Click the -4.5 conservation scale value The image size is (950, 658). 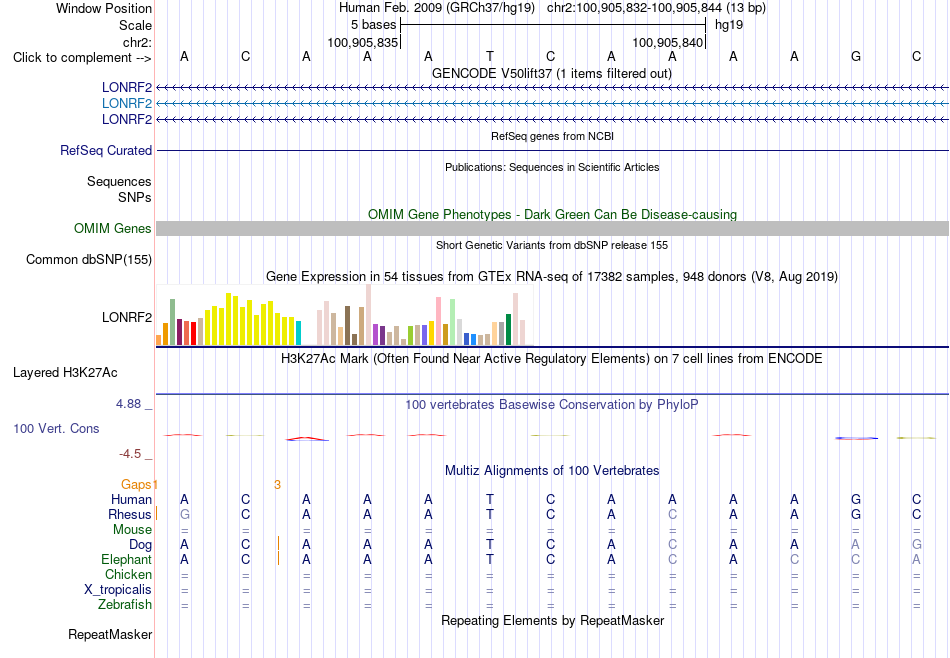[x=130, y=454]
